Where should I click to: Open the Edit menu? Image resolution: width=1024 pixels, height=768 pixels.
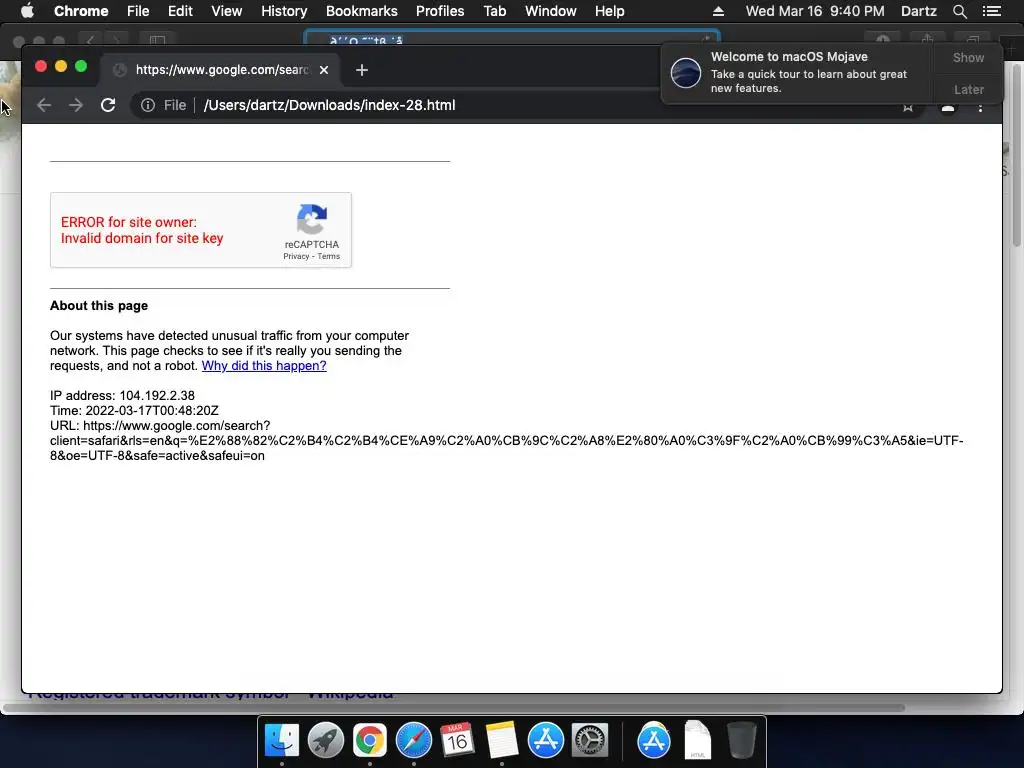(x=180, y=11)
